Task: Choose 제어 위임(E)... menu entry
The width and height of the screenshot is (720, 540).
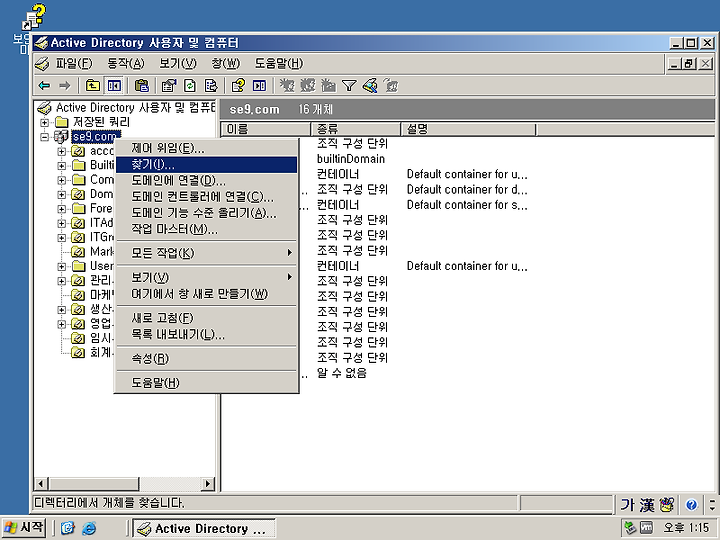Action: [206, 148]
